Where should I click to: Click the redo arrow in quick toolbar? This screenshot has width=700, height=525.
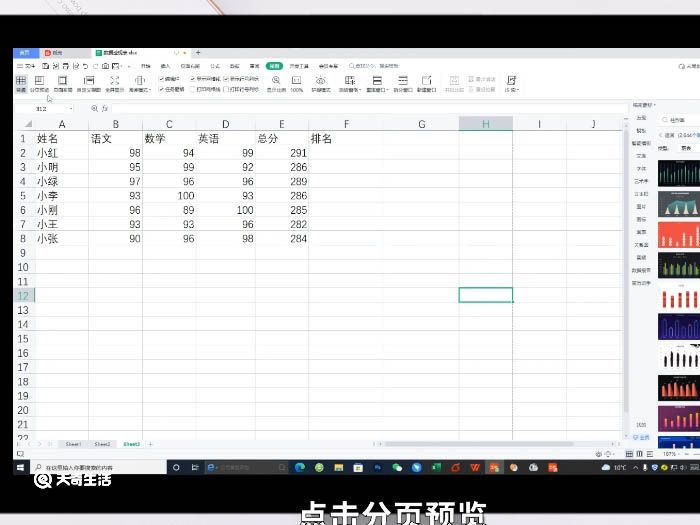95,66
